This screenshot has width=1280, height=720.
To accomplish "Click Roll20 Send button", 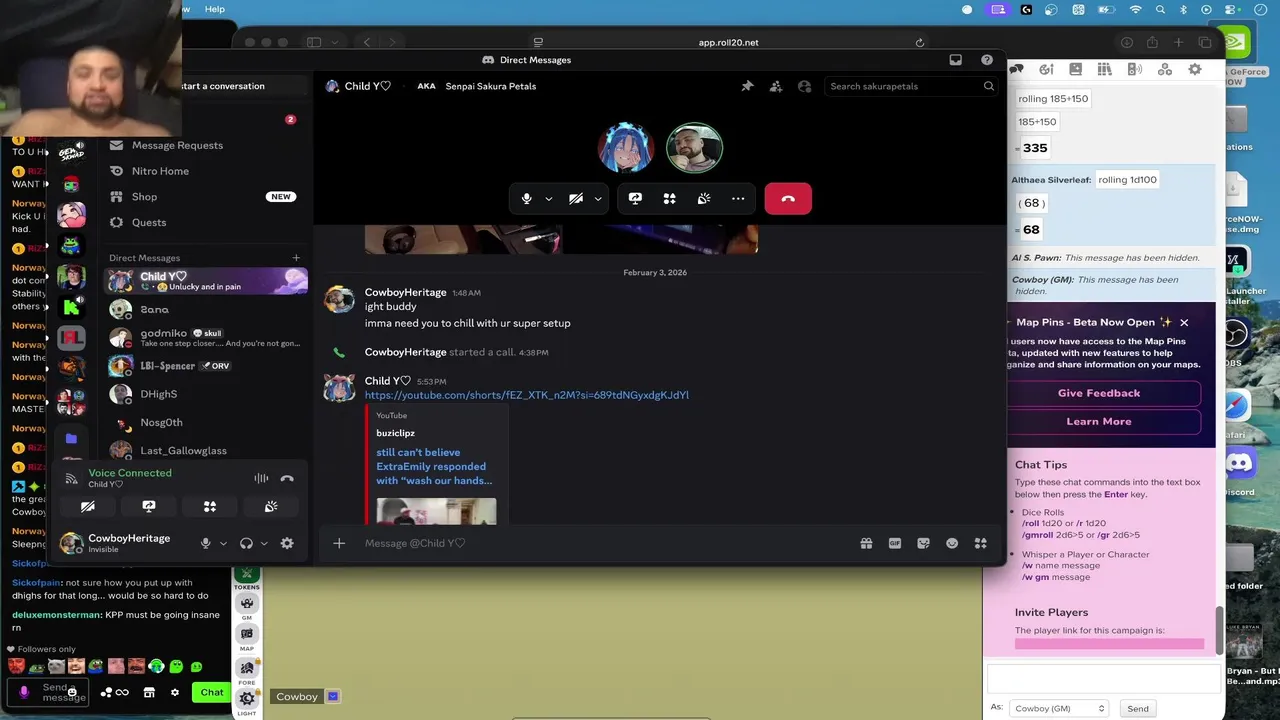I will 1138,708.
